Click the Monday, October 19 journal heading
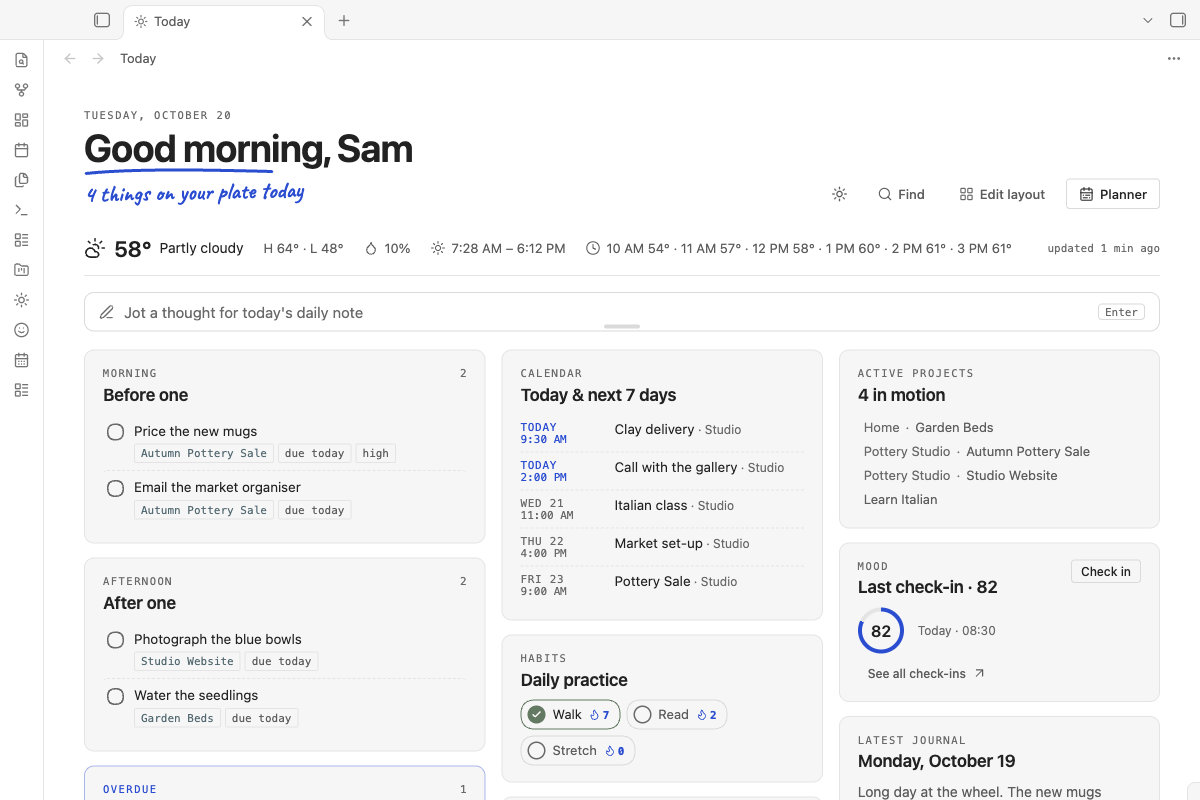Image resolution: width=1200 pixels, height=800 pixels. coord(937,761)
